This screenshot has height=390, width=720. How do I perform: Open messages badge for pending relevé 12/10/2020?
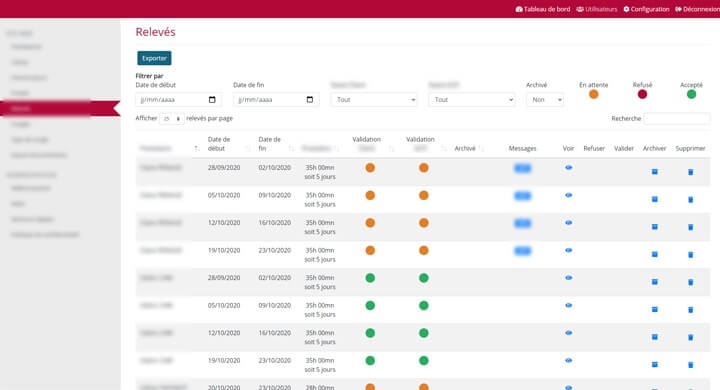click(523, 223)
